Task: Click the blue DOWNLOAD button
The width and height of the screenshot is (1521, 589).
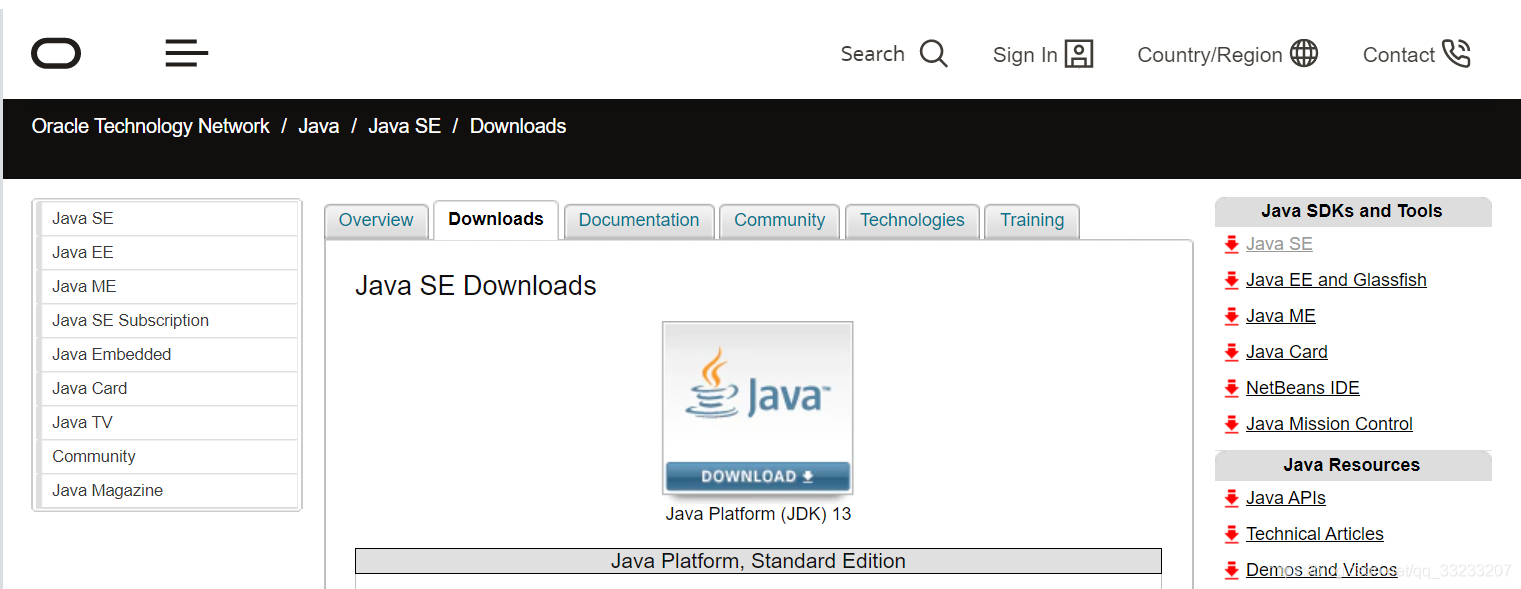Action: (757, 477)
